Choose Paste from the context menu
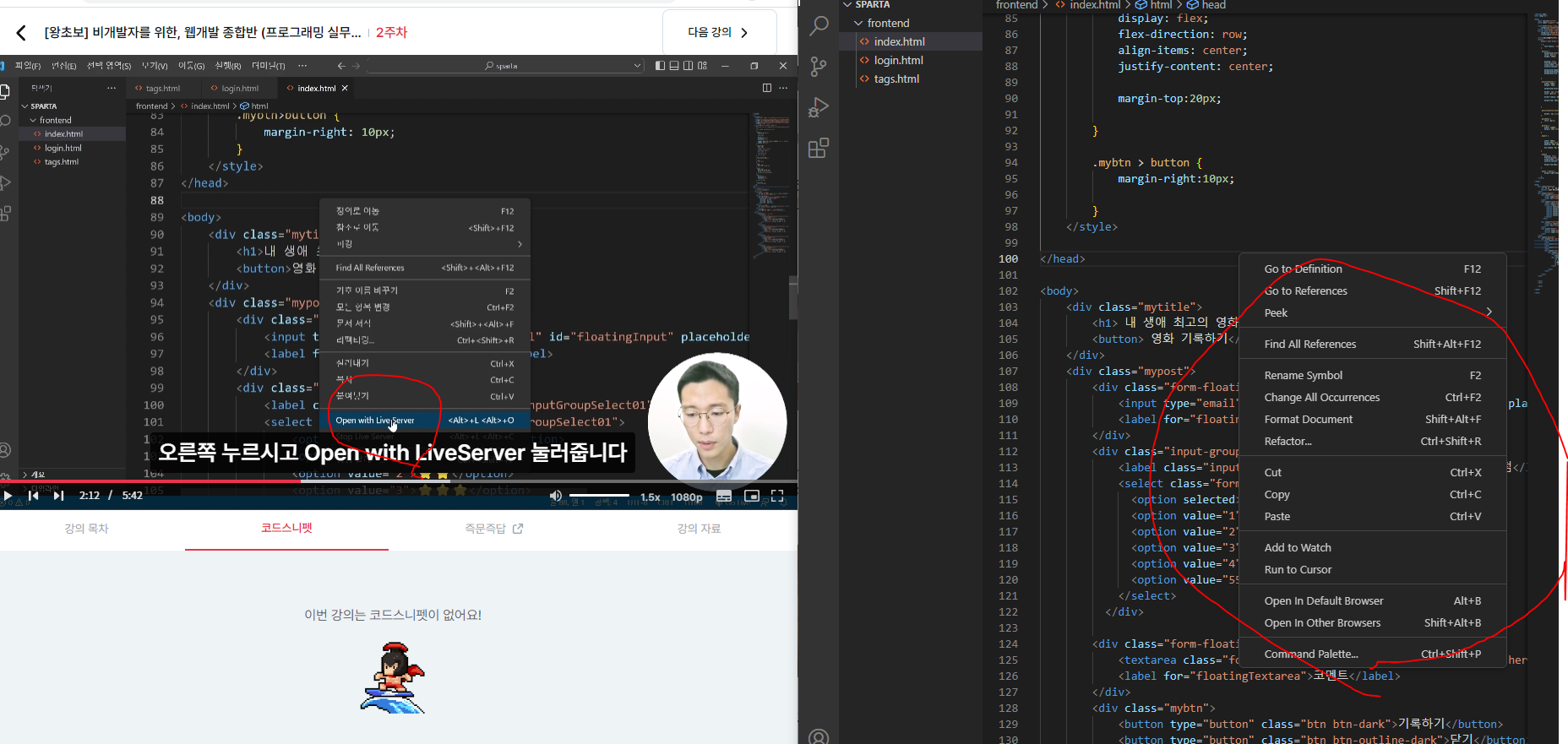The image size is (1568, 744). (x=1372, y=517)
